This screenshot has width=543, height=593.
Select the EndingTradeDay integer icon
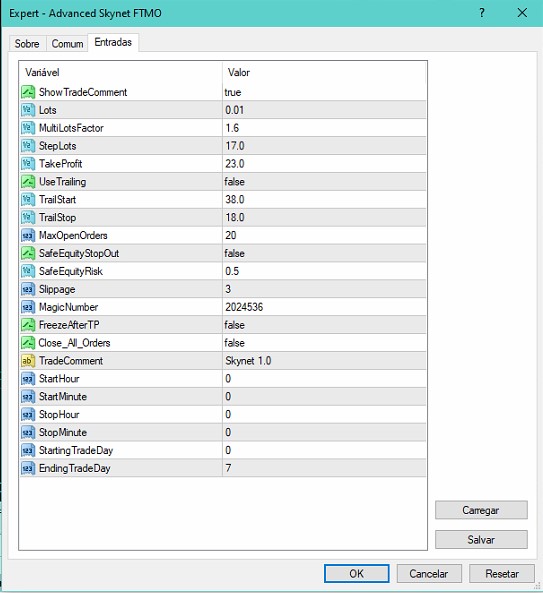click(28, 469)
